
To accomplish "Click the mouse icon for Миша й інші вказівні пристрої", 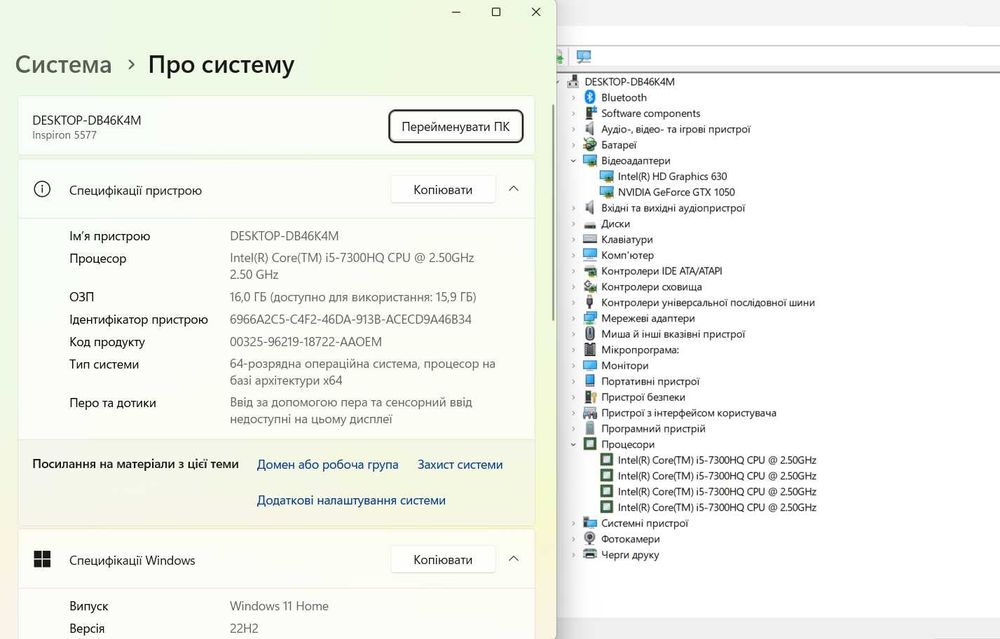I will [590, 334].
